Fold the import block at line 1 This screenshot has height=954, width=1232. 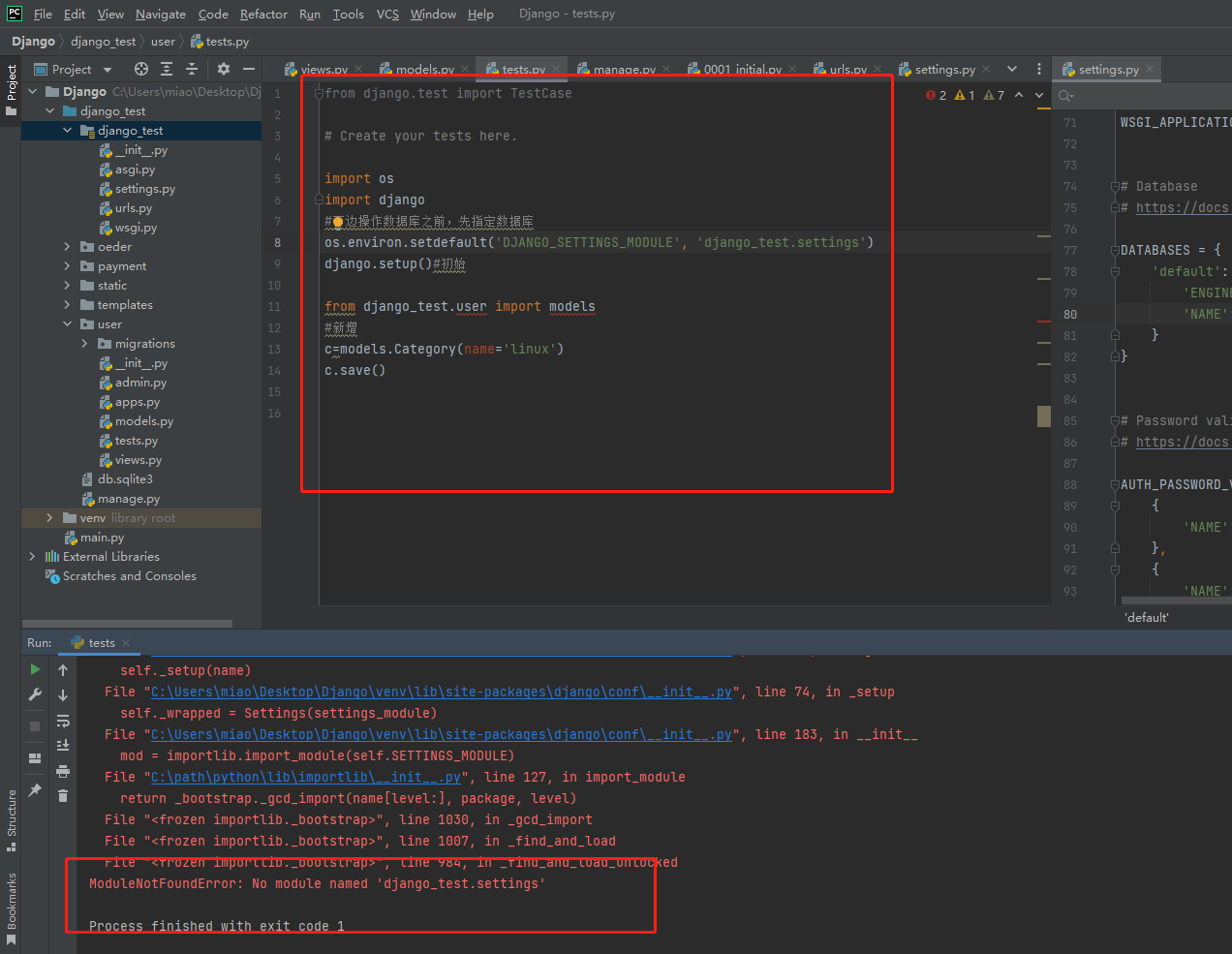pos(318,93)
